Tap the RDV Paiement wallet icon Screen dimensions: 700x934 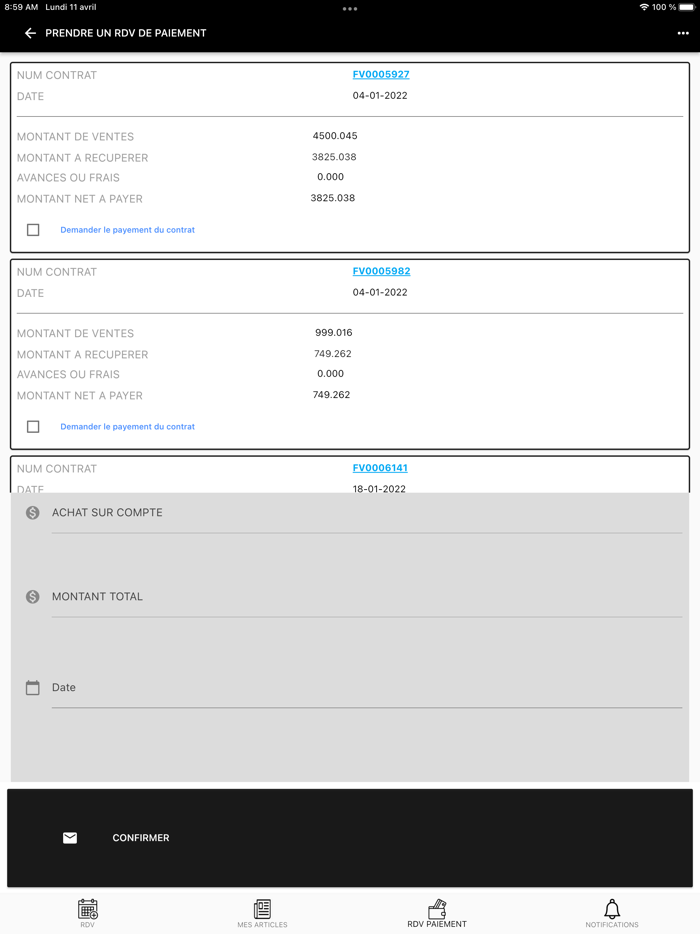pos(437,909)
